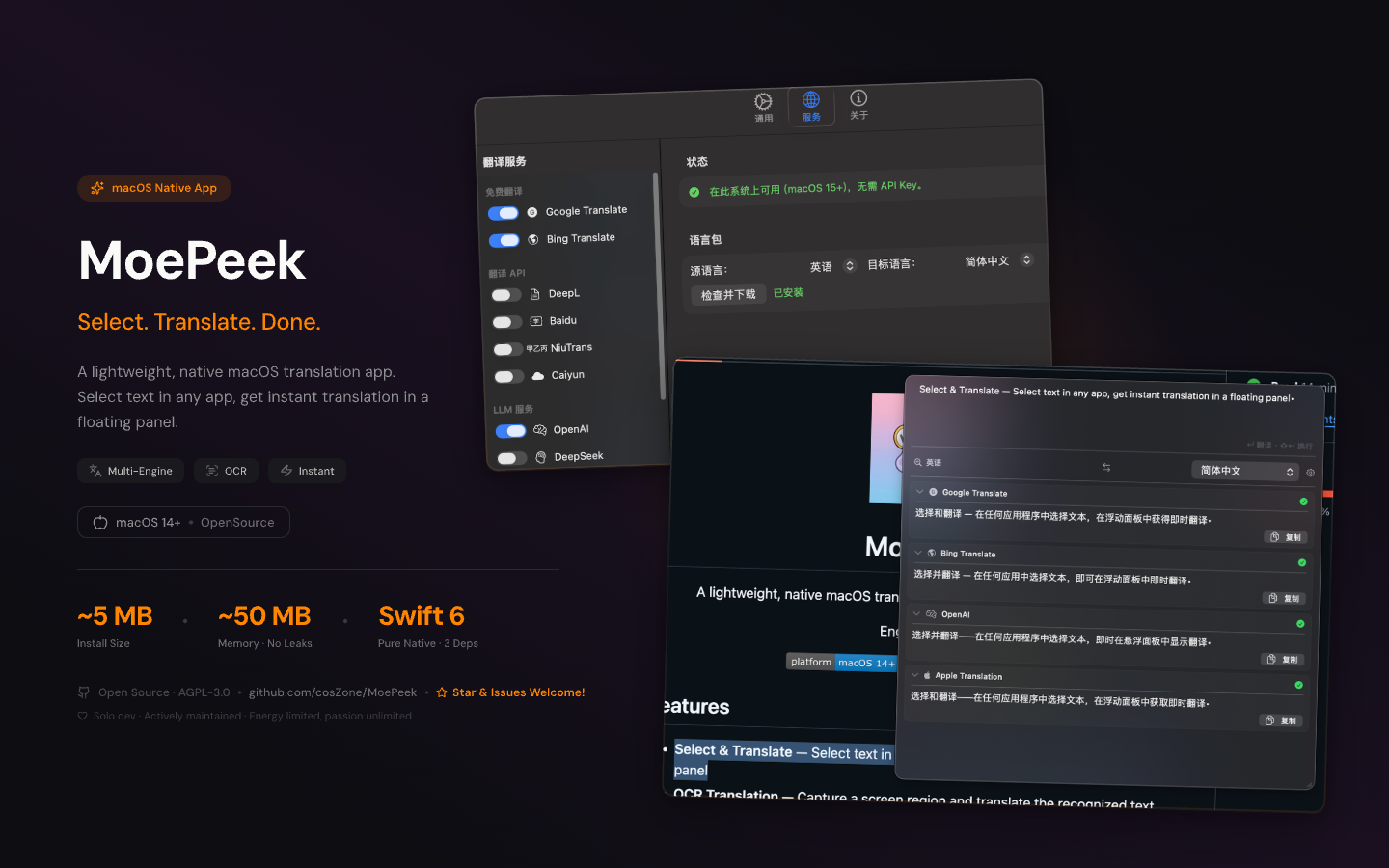Open the 简体中文 dropdown in the floating panel
1389x868 pixels.
pos(1245,471)
